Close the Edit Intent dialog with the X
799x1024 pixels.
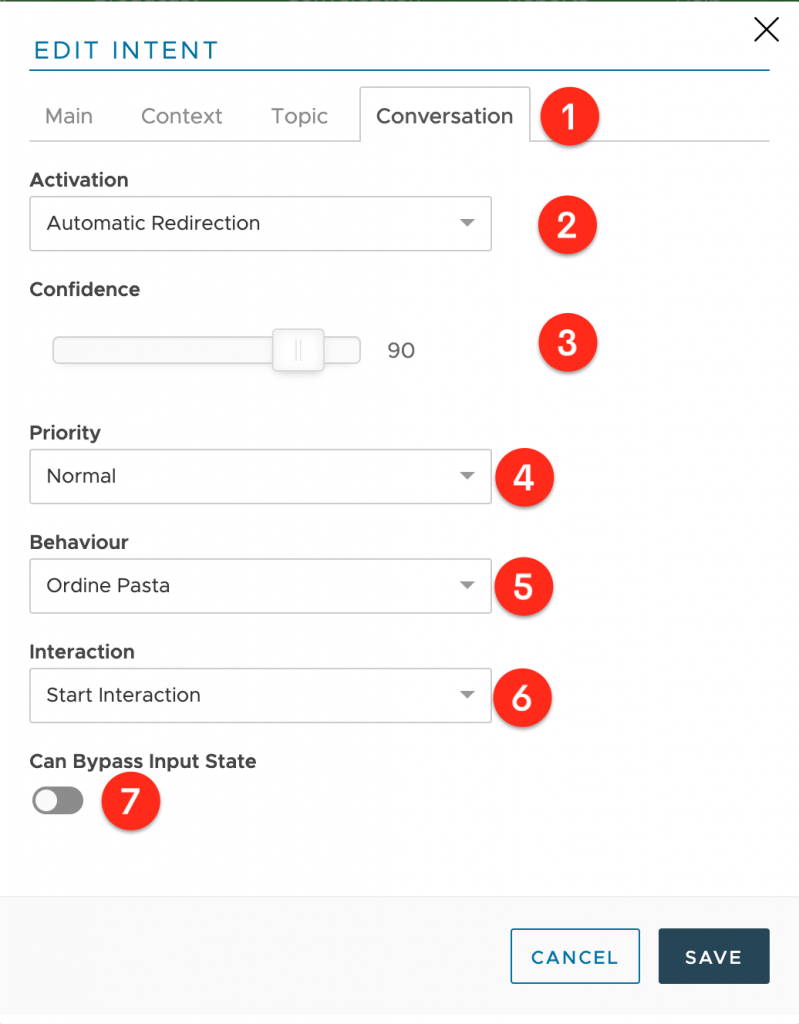coord(766,29)
